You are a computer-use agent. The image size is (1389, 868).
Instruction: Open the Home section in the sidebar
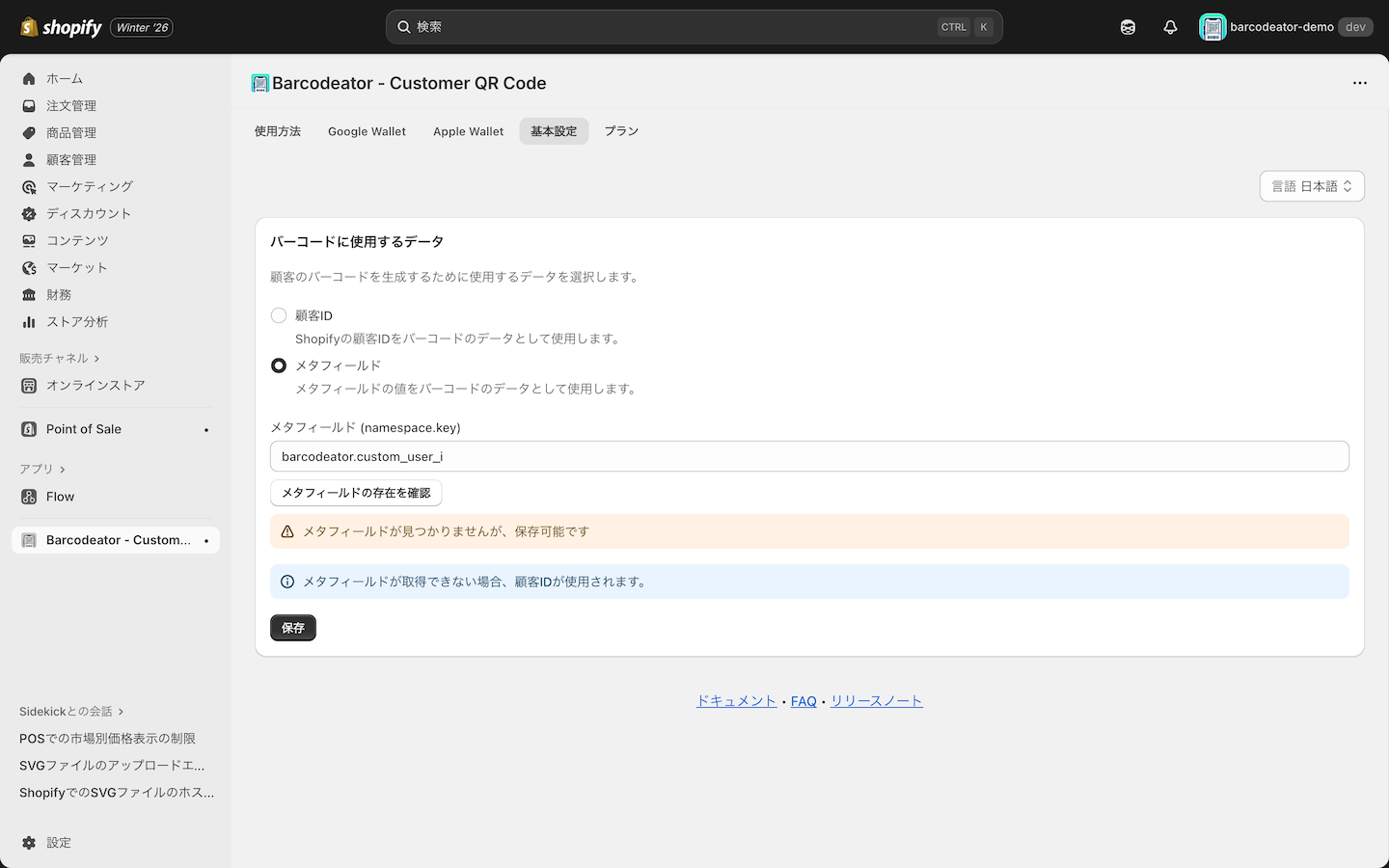click(29, 78)
